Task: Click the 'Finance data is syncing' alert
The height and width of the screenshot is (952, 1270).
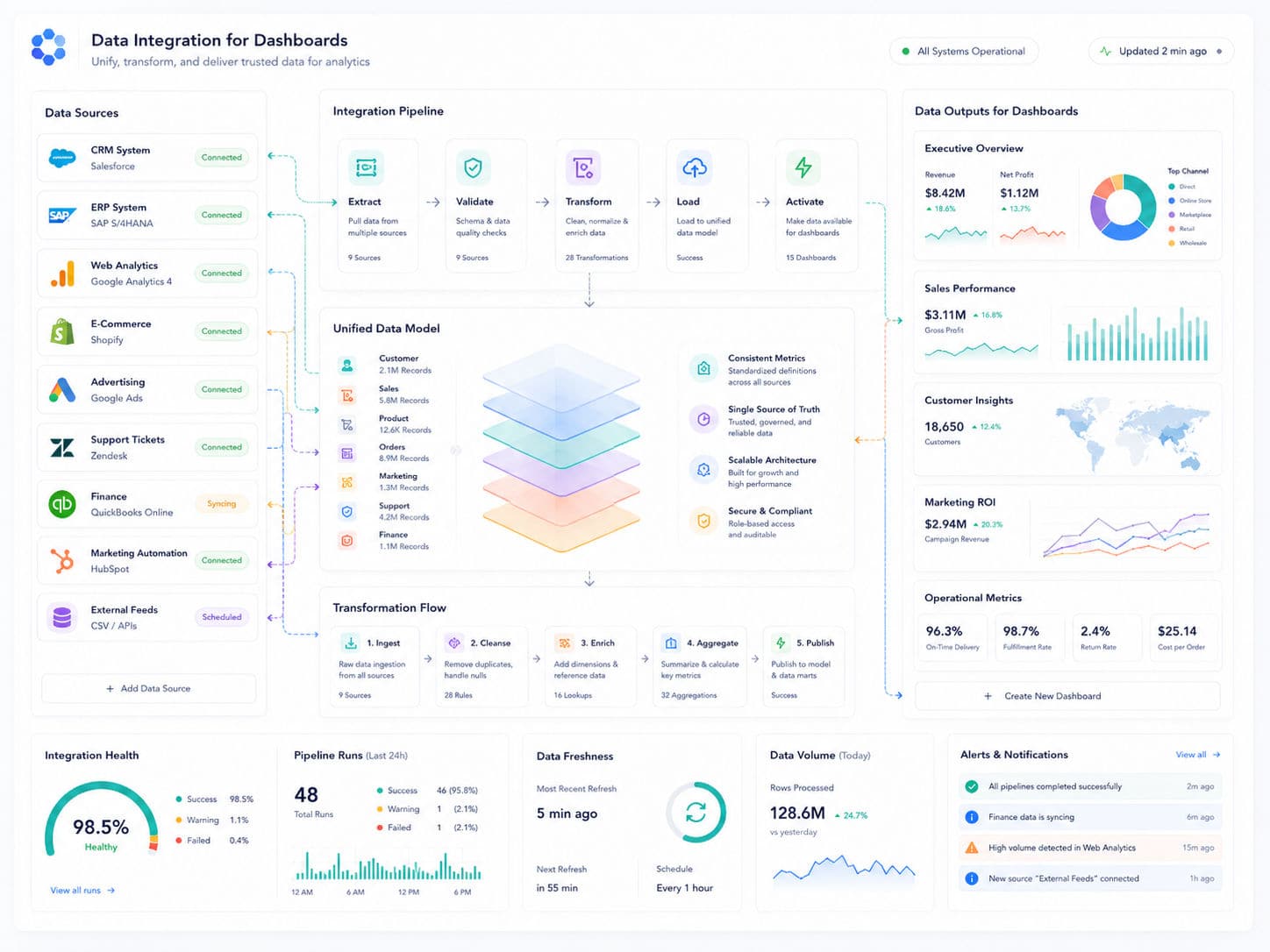Action: click(1089, 817)
